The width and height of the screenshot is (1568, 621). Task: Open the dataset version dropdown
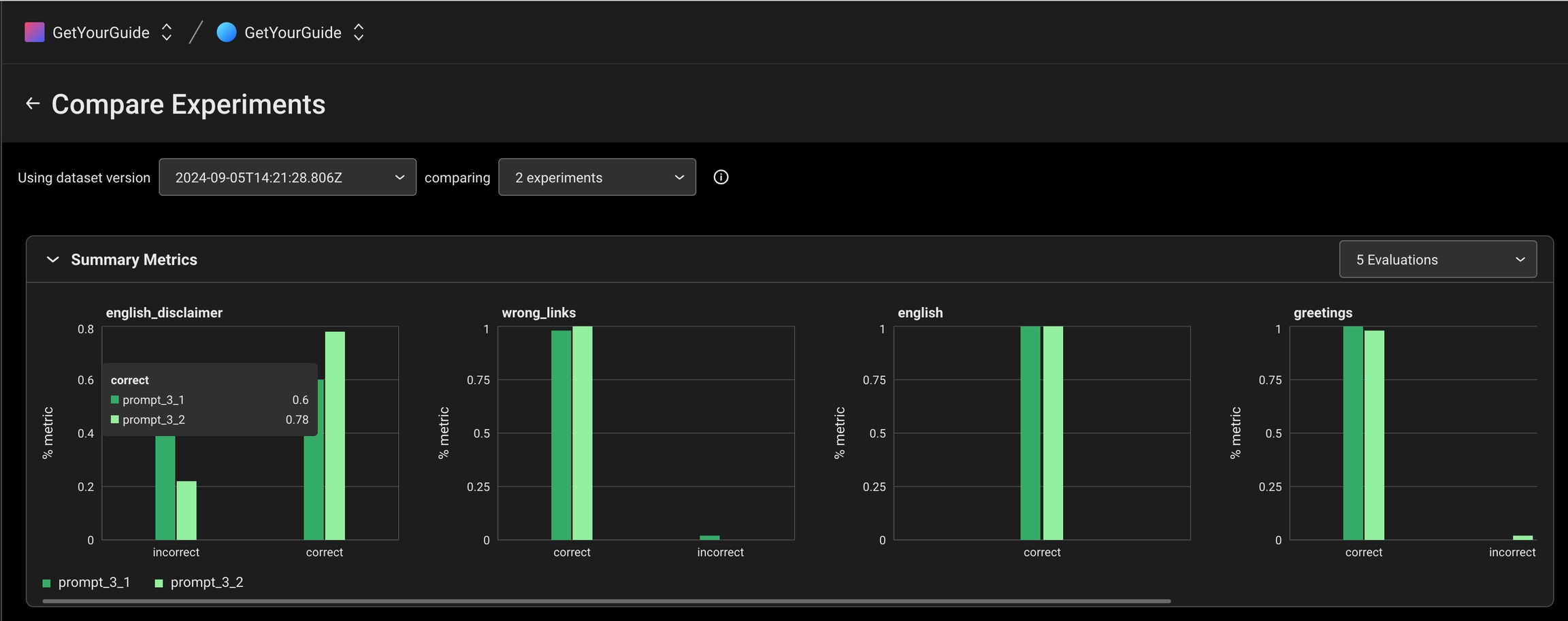[x=287, y=177]
